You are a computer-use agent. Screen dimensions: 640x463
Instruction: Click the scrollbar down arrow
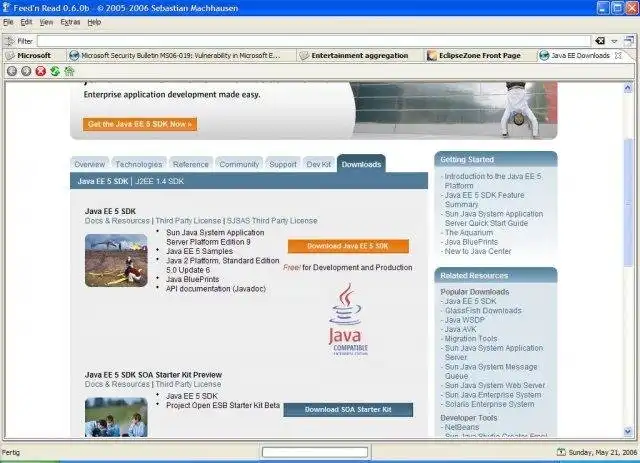coord(628,431)
